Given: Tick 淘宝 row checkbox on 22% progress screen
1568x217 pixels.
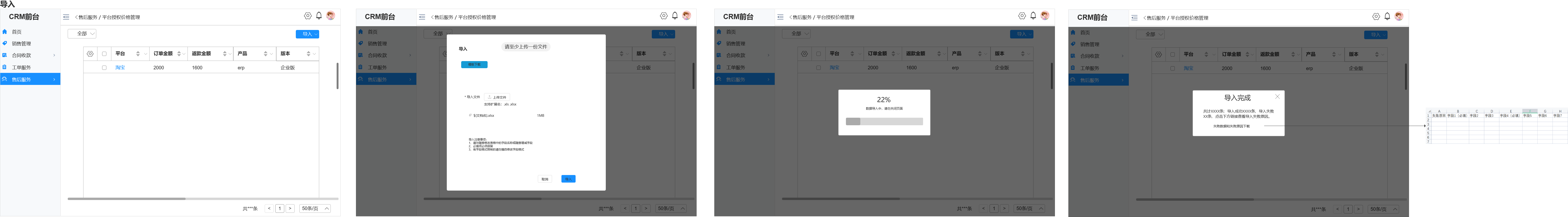Looking at the screenshot, I should pyautogui.click(x=819, y=67).
